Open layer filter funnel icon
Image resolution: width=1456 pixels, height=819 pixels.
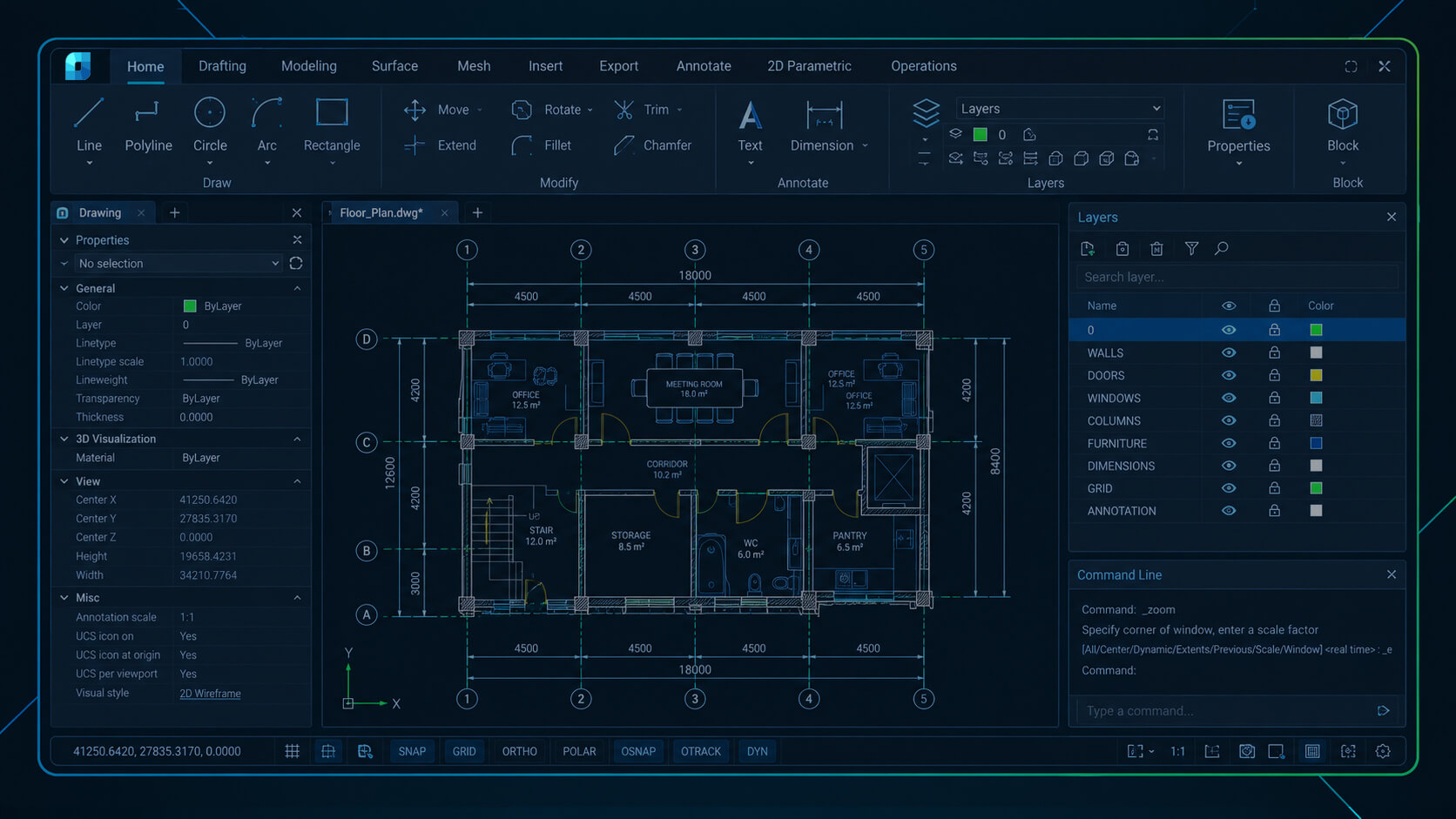coord(1191,249)
